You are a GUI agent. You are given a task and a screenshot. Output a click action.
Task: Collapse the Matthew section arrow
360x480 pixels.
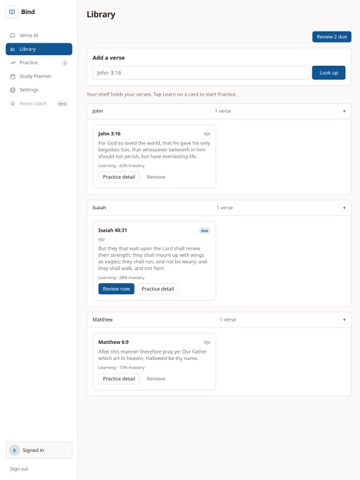click(344, 320)
